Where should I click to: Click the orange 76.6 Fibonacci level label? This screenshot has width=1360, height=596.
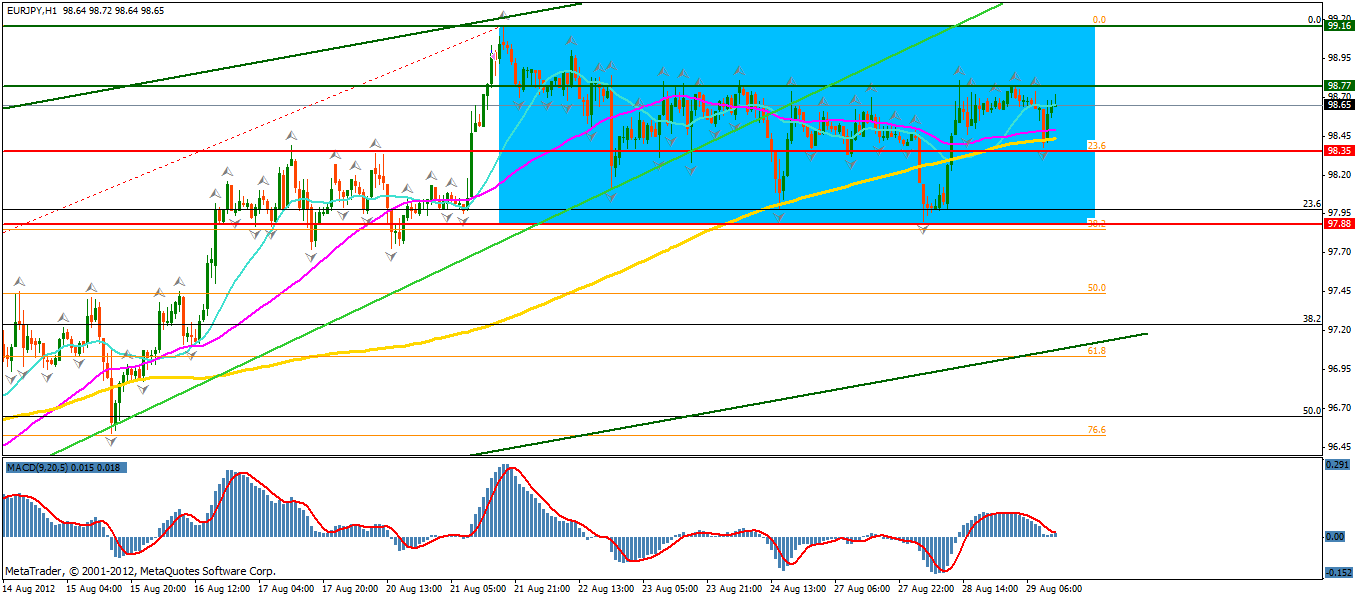(1096, 430)
